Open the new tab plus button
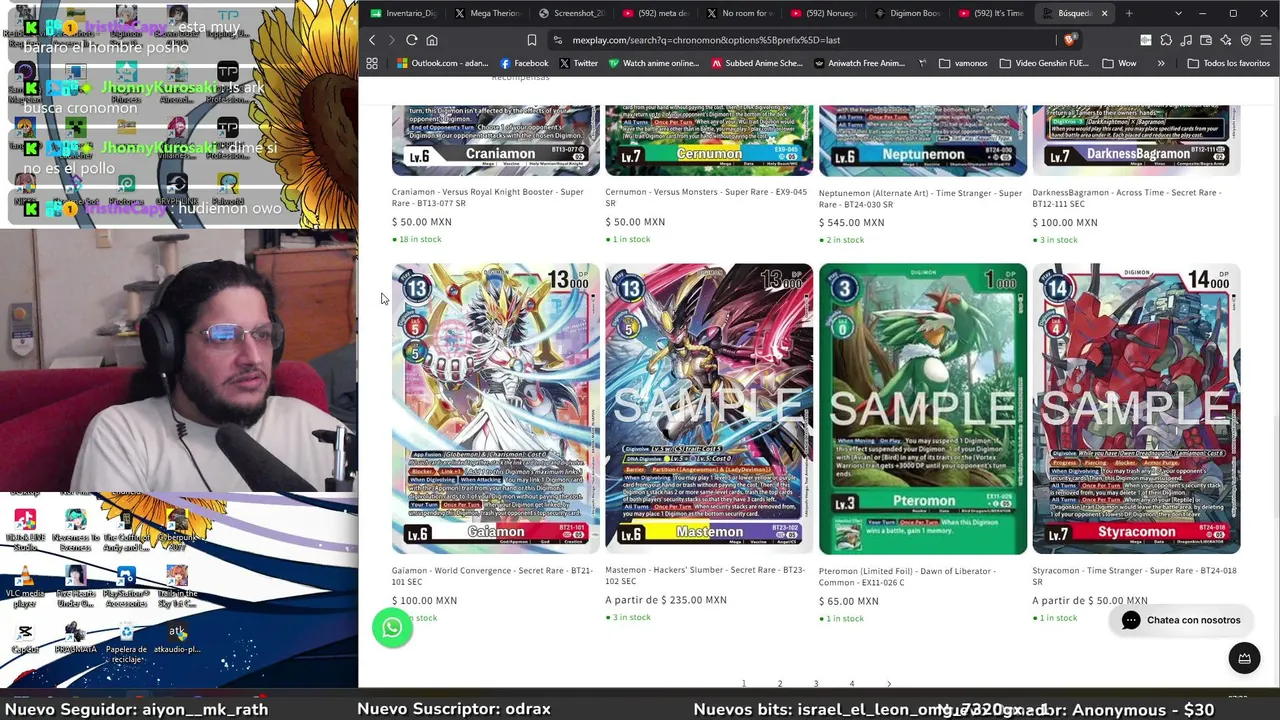Screen dimensions: 1280x720 coord(1129,13)
